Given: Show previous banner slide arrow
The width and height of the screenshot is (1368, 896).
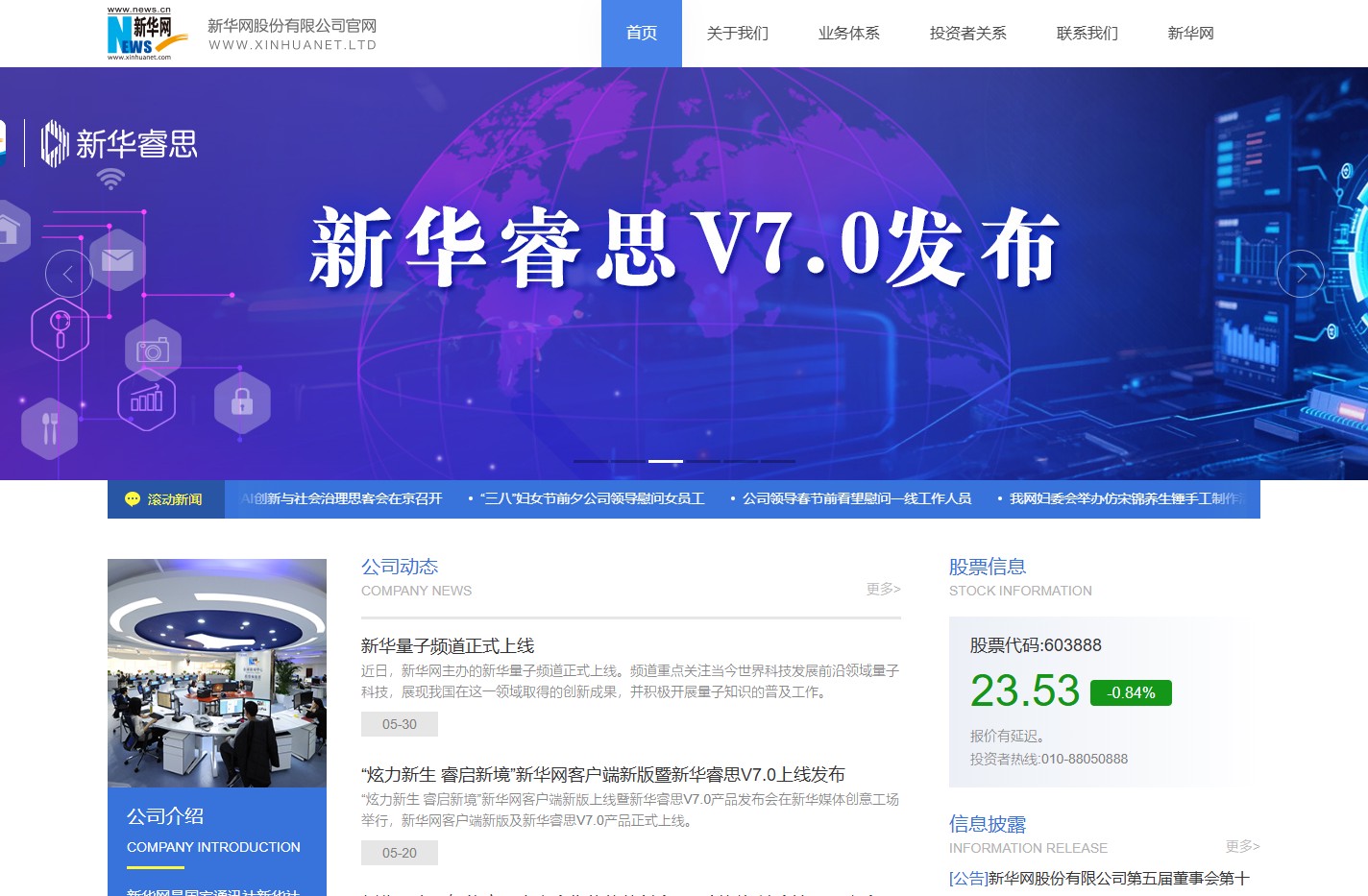Looking at the screenshot, I should coord(68,274).
